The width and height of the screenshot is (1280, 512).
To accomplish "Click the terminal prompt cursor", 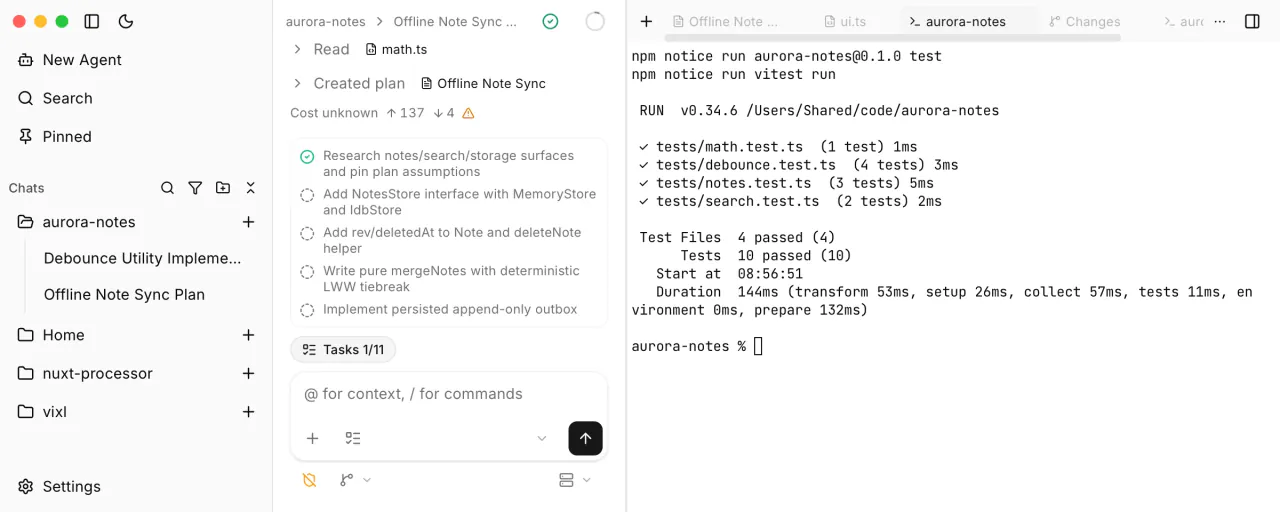I will point(758,346).
